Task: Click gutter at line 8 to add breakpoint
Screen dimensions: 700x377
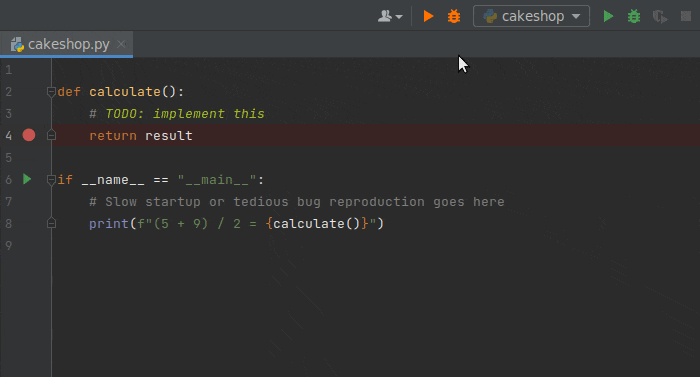Action: [x=29, y=223]
